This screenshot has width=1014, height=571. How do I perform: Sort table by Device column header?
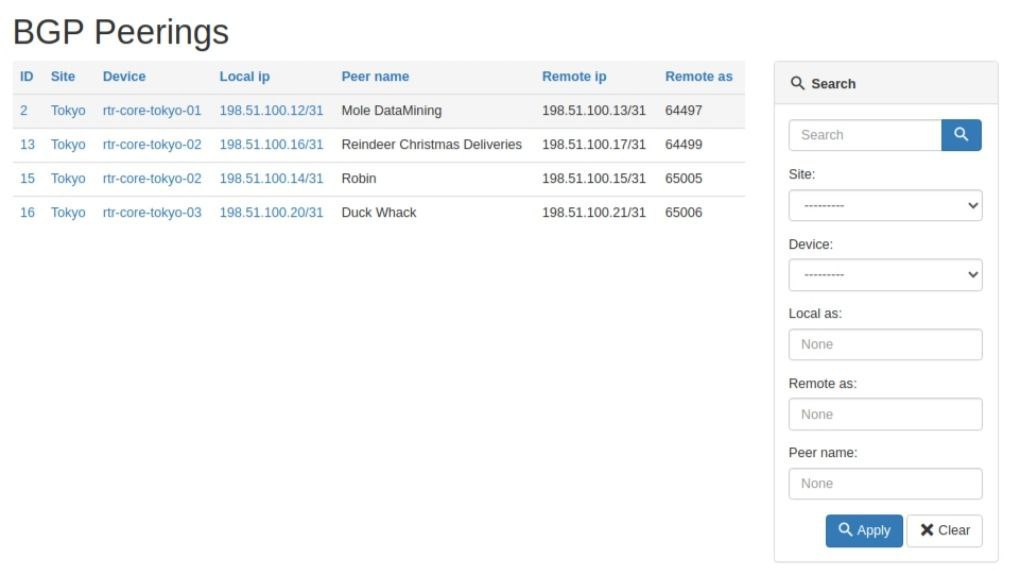124,76
